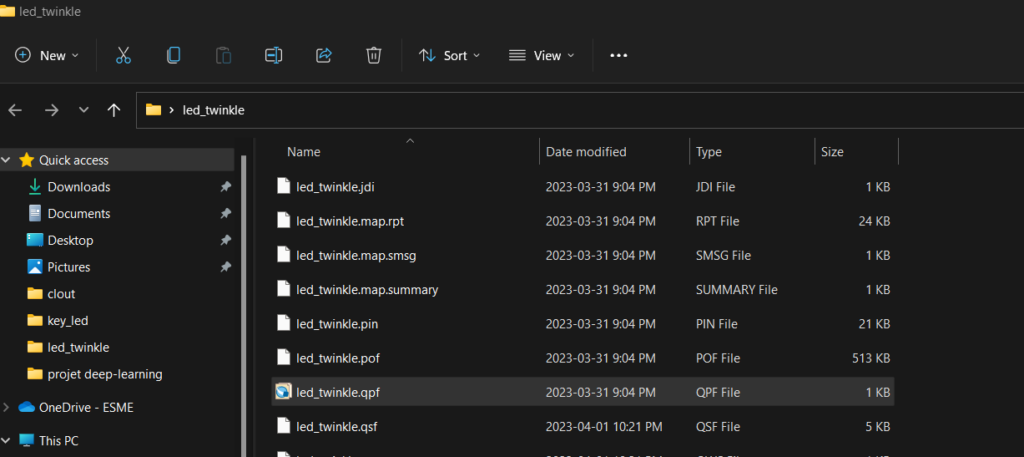
Task: Click the Up arrow navigation icon
Action: pyautogui.click(x=114, y=110)
